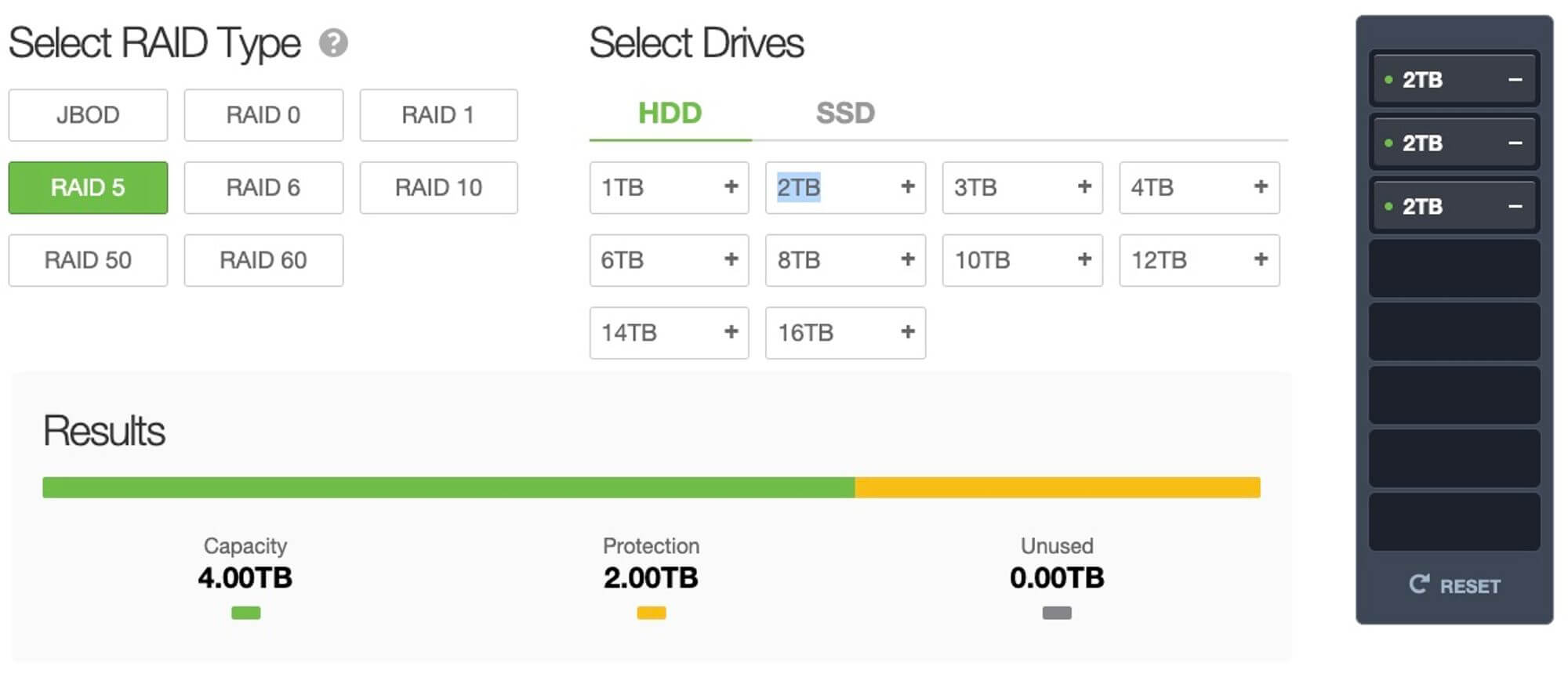1568x673 pixels.
Task: Select RAID 0 type
Action: click(263, 115)
